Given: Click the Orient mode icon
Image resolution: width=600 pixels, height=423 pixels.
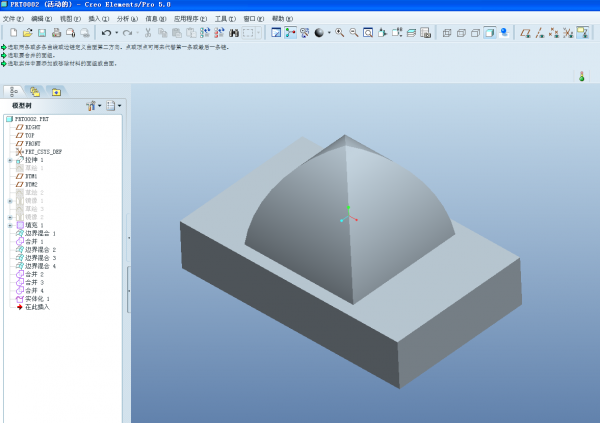Looking at the screenshot, I should 305,33.
